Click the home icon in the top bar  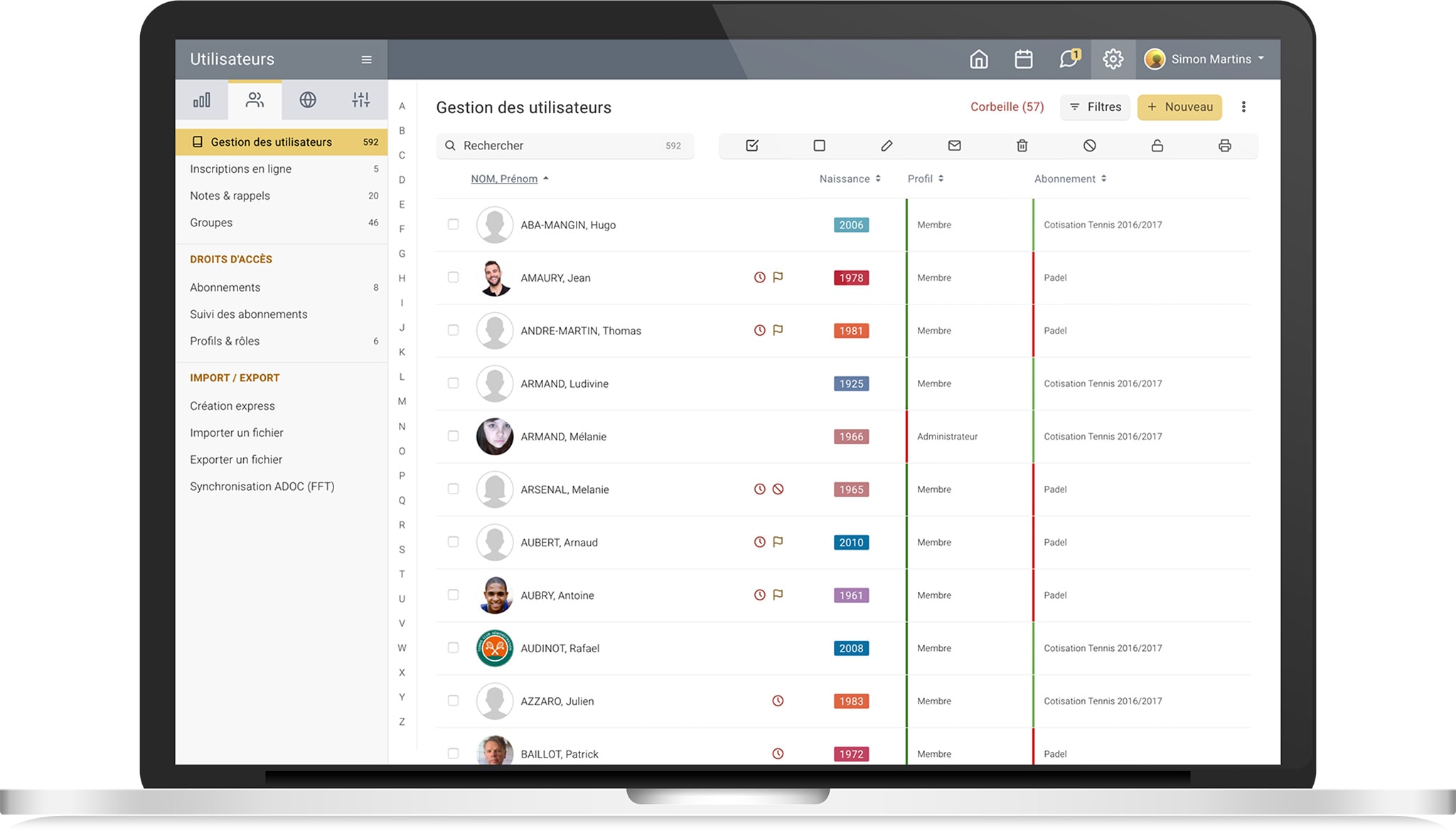point(979,59)
